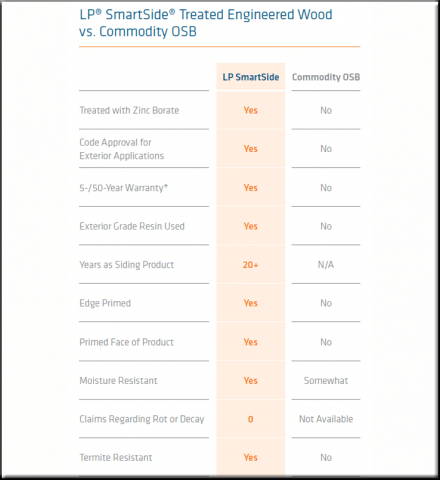Click the orange 0 value for rot claims
Screen dimensions: 440x480
coord(251,419)
